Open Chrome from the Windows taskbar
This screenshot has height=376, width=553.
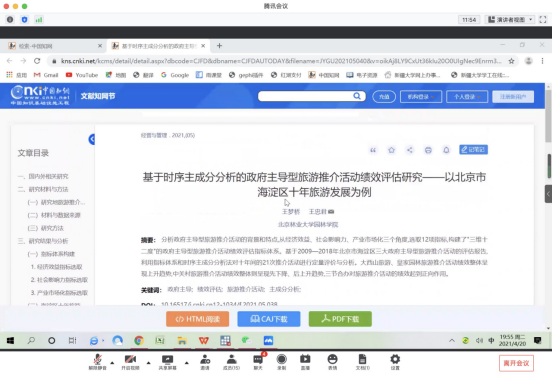(139, 340)
